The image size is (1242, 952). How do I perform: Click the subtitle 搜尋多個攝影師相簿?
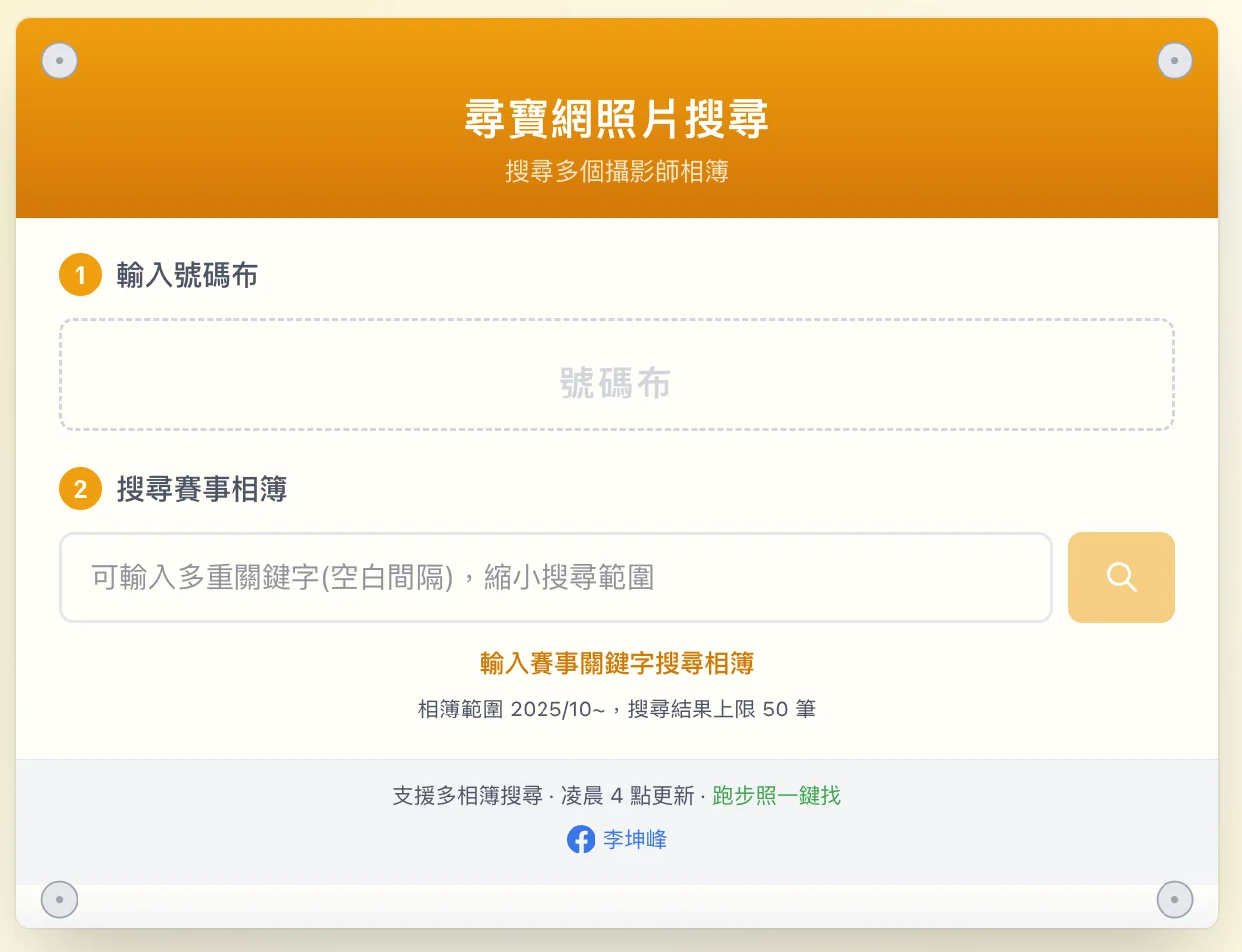[617, 171]
